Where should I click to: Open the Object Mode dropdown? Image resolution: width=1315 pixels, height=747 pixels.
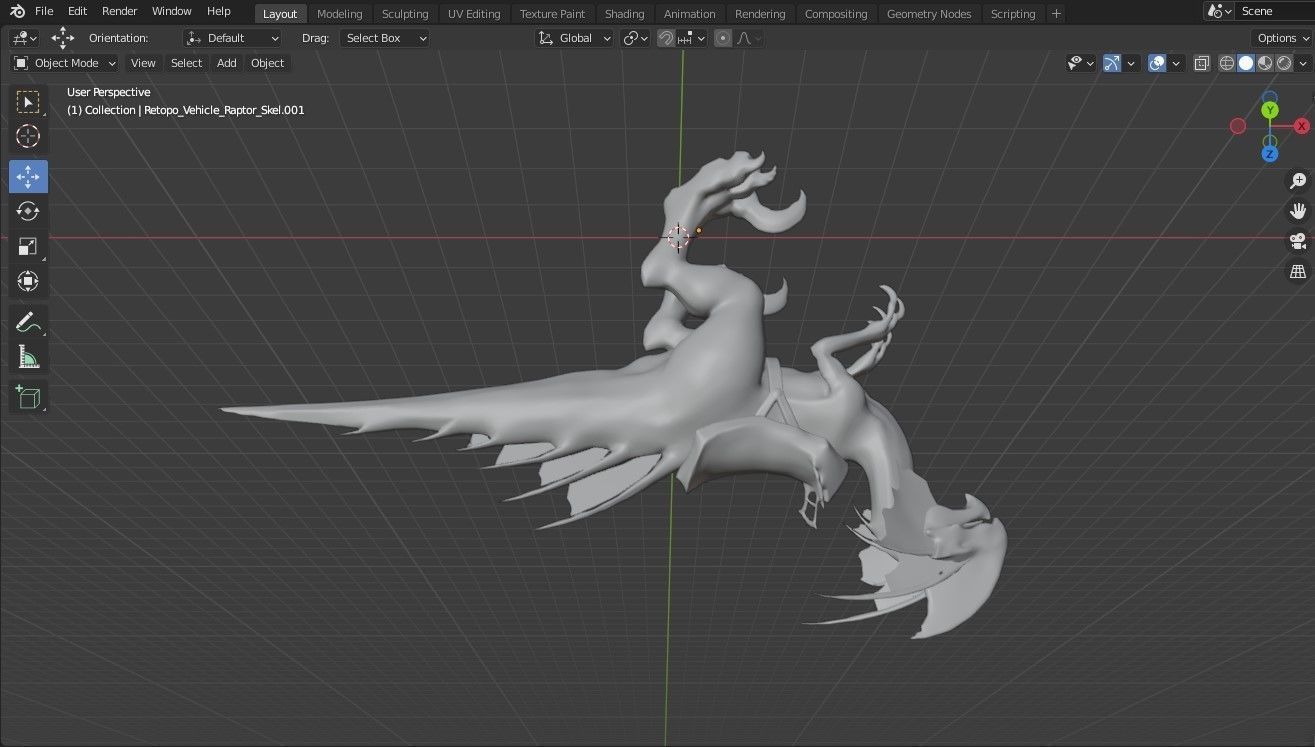pyautogui.click(x=65, y=63)
